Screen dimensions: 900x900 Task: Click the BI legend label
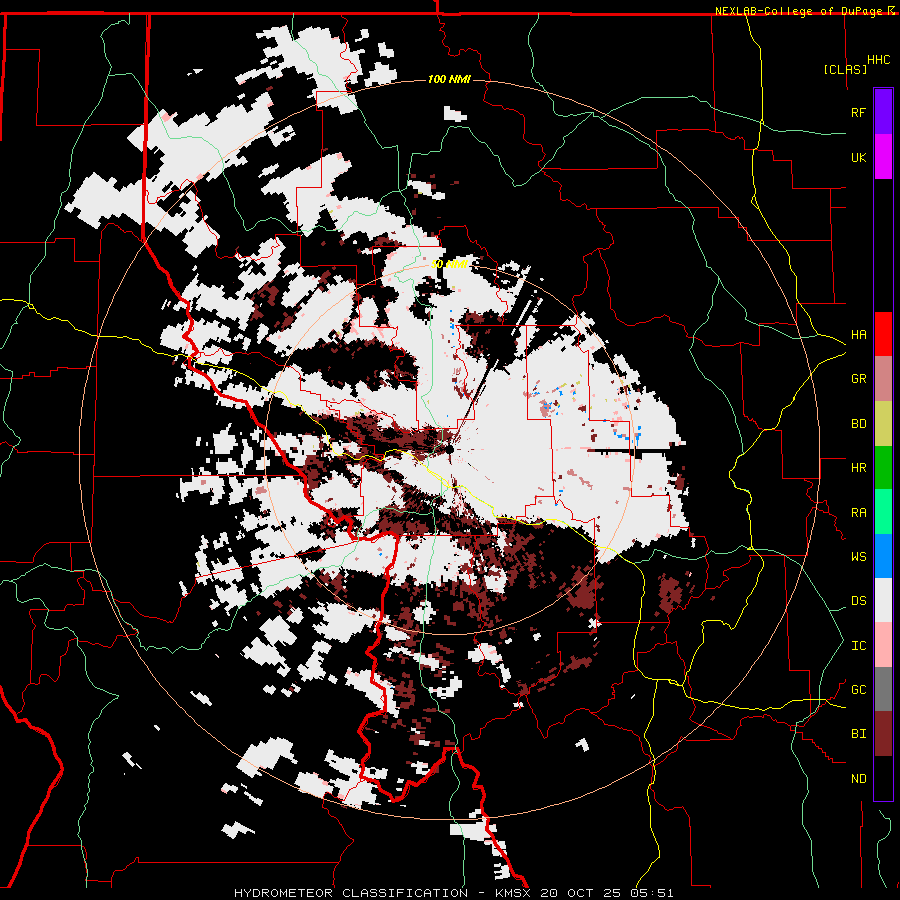[x=858, y=734]
